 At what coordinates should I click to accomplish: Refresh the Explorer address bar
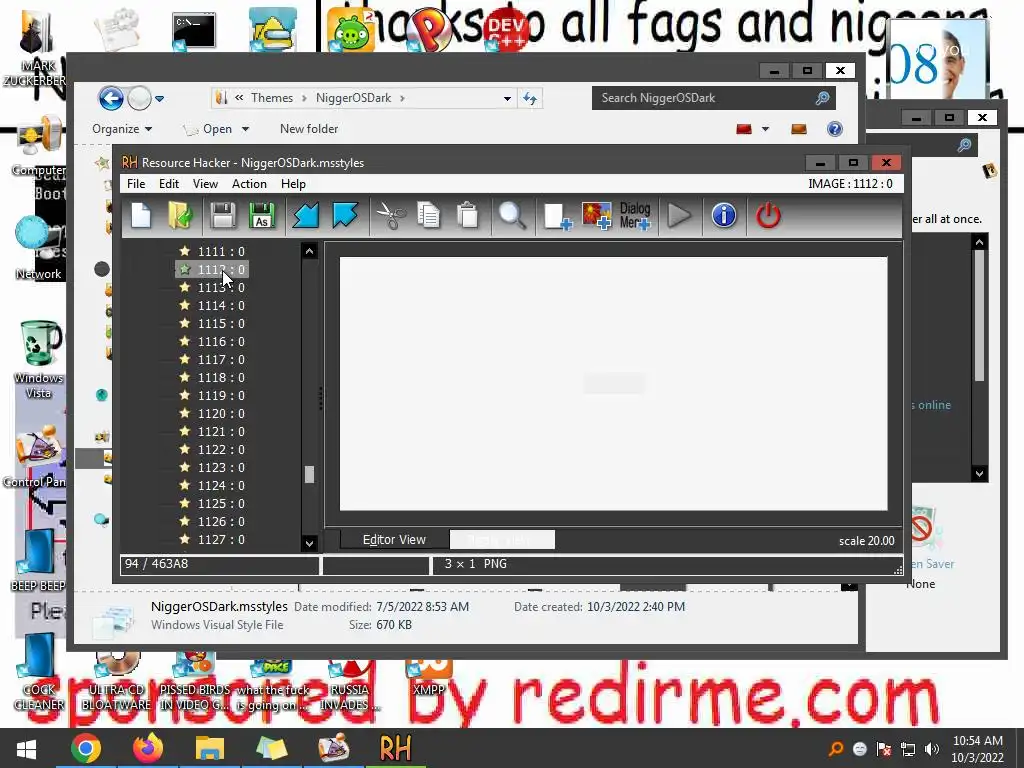pyautogui.click(x=530, y=99)
